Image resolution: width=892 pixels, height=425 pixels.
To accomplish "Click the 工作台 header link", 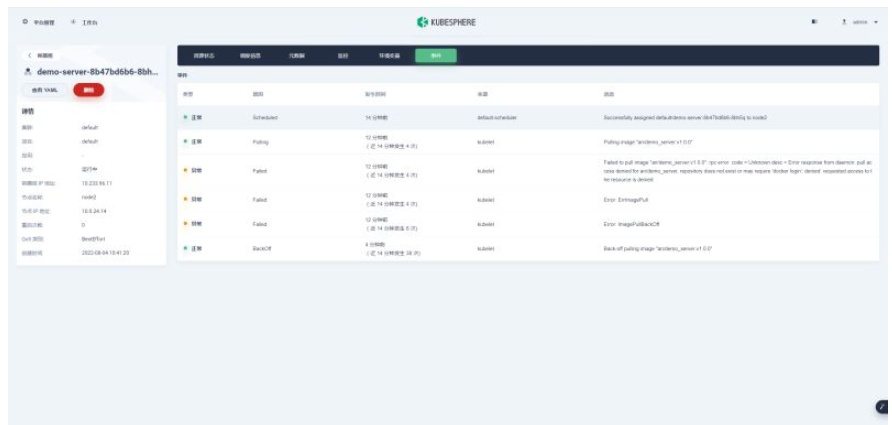I will [x=89, y=22].
